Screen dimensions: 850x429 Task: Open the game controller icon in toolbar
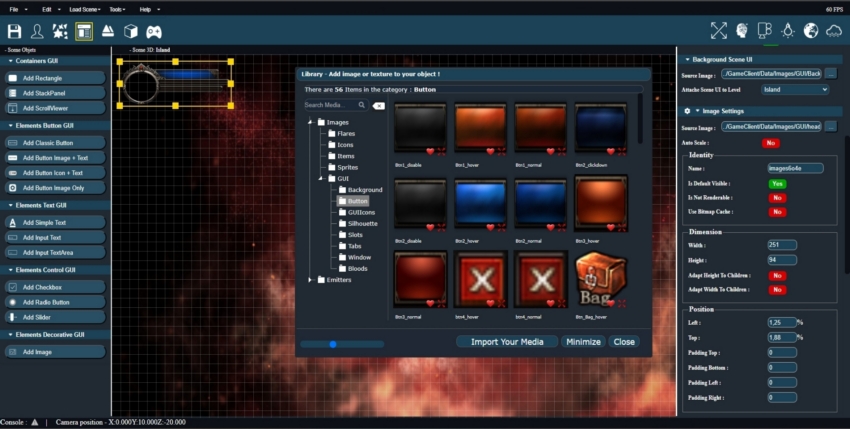[154, 31]
